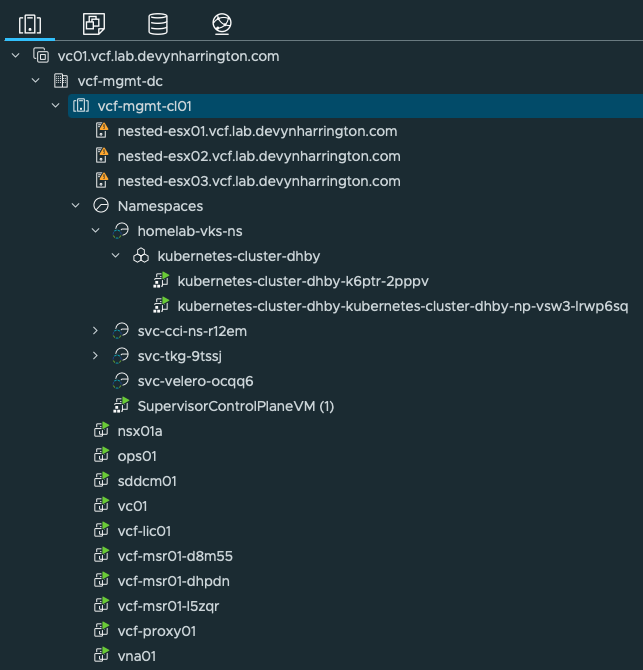Click the VM icon beside vcf-msr01-d8m55
Viewport: 643px width, 670px height.
coord(101,555)
